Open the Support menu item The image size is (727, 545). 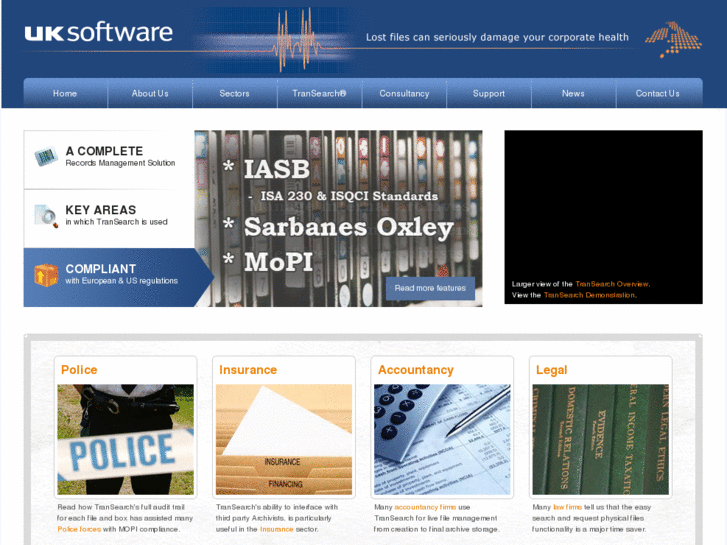coord(489,93)
